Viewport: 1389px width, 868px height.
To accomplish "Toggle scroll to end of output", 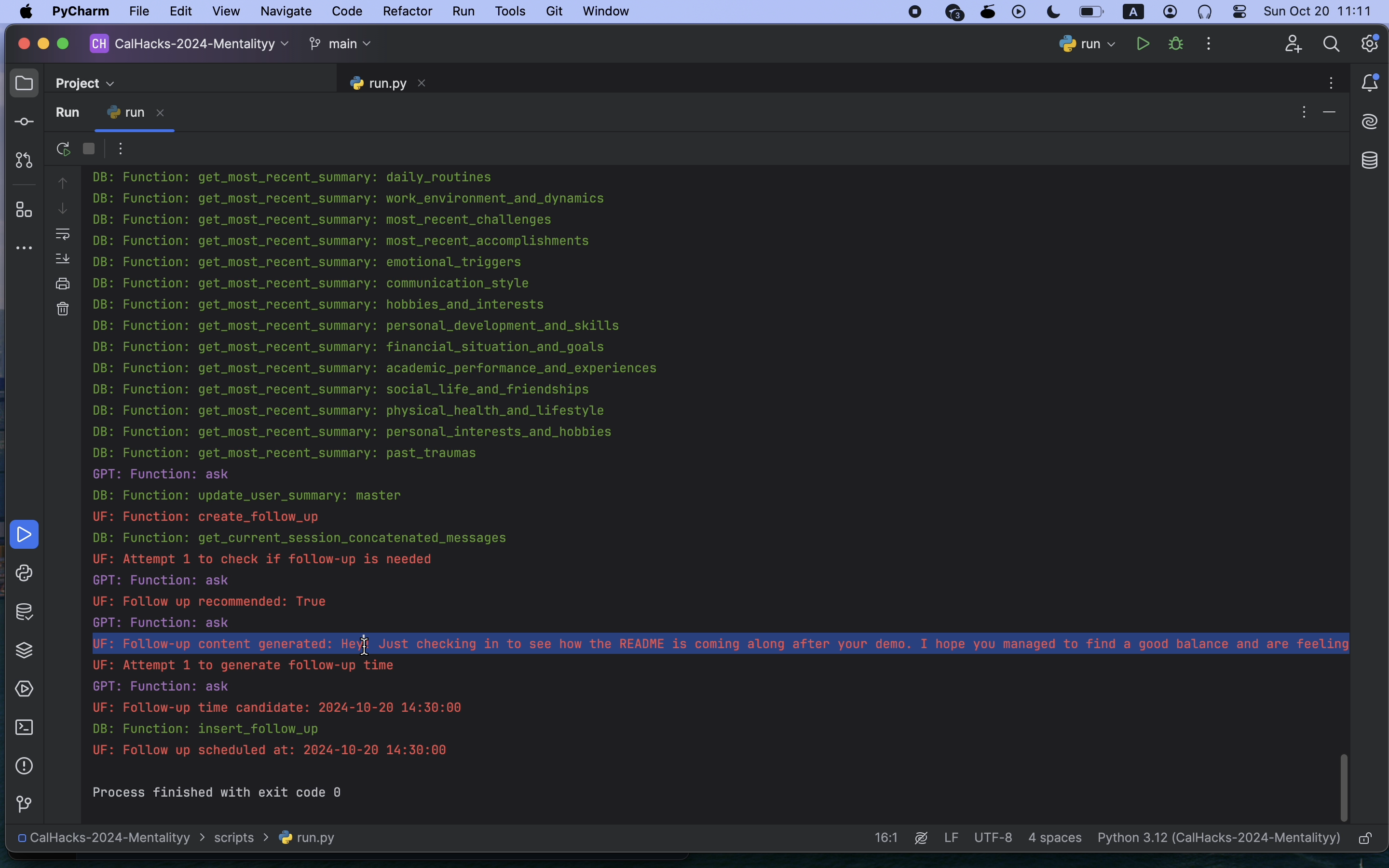I will (63, 259).
